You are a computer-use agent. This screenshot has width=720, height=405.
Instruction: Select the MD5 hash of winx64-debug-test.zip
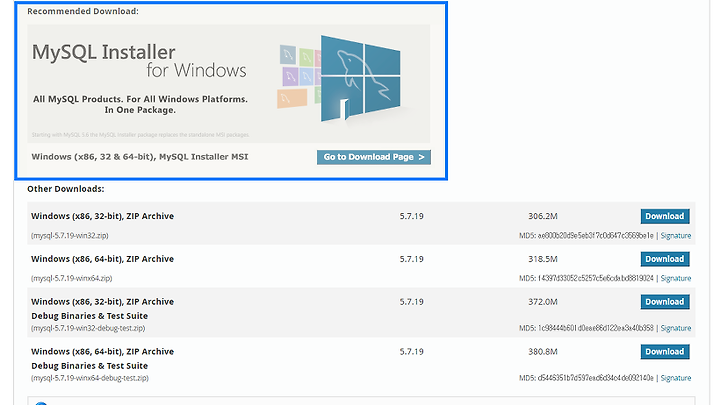[596, 378]
